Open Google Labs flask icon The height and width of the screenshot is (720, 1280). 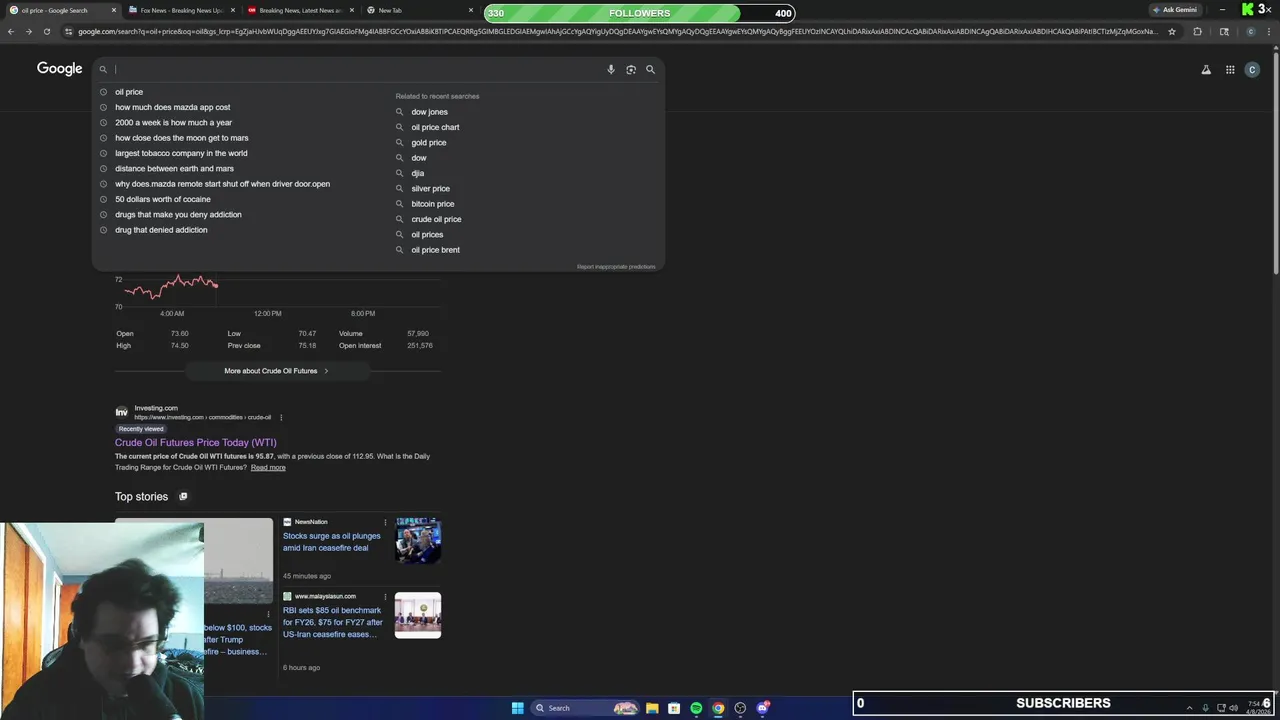pyautogui.click(x=1206, y=70)
